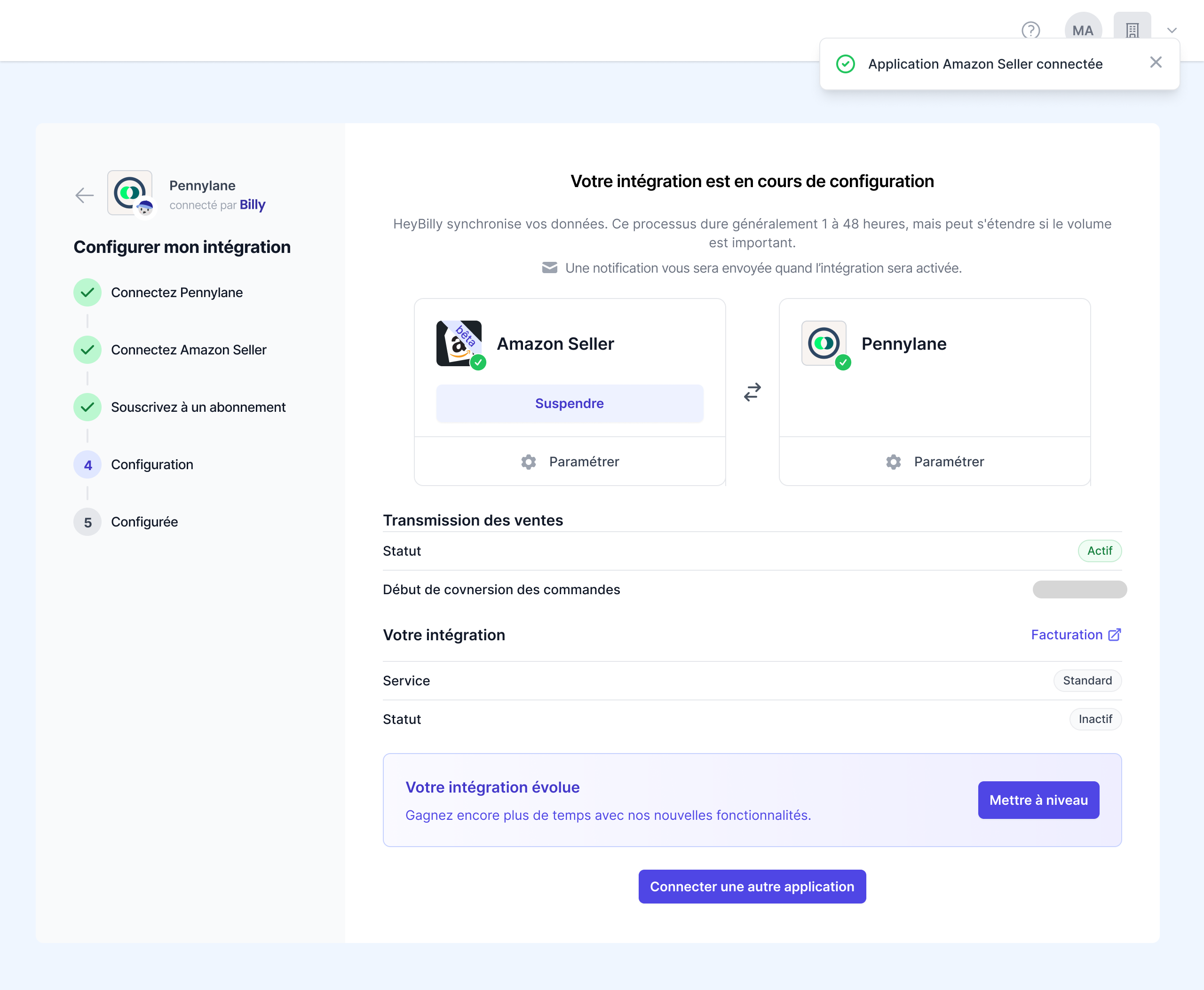Click the Application Amazon Seller connectée text
1204x990 pixels.
985,64
